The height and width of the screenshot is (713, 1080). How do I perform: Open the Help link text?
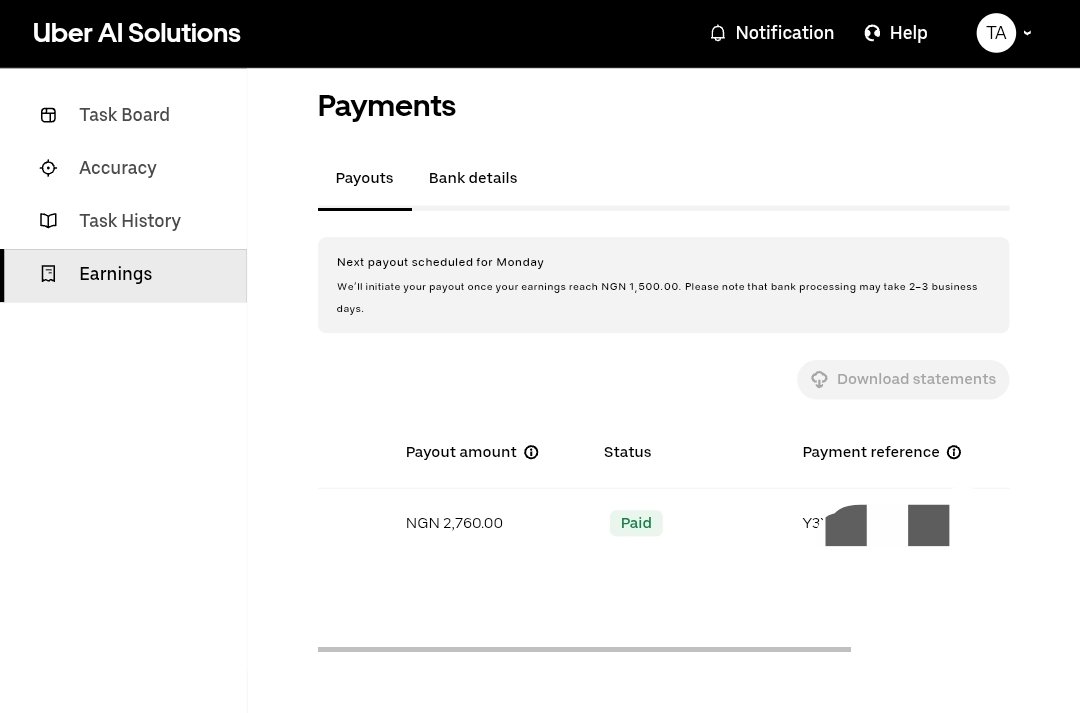tap(908, 33)
